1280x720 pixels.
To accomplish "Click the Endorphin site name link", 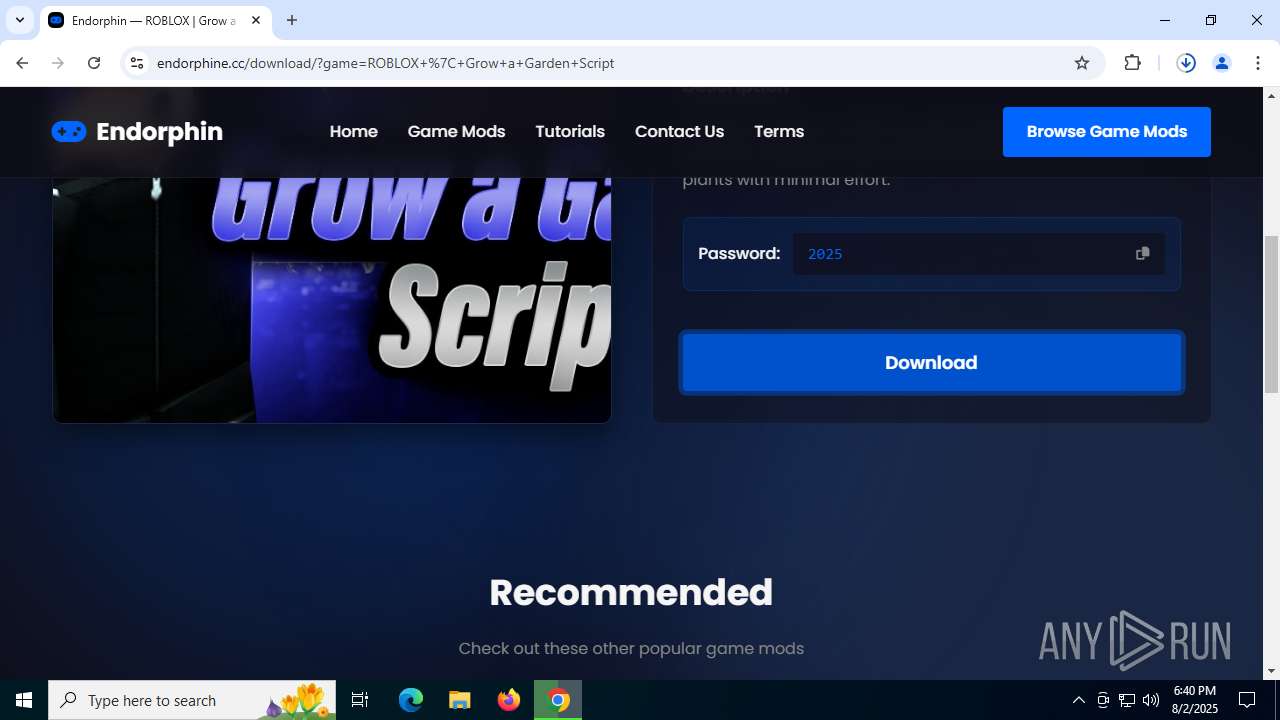I will point(159,132).
